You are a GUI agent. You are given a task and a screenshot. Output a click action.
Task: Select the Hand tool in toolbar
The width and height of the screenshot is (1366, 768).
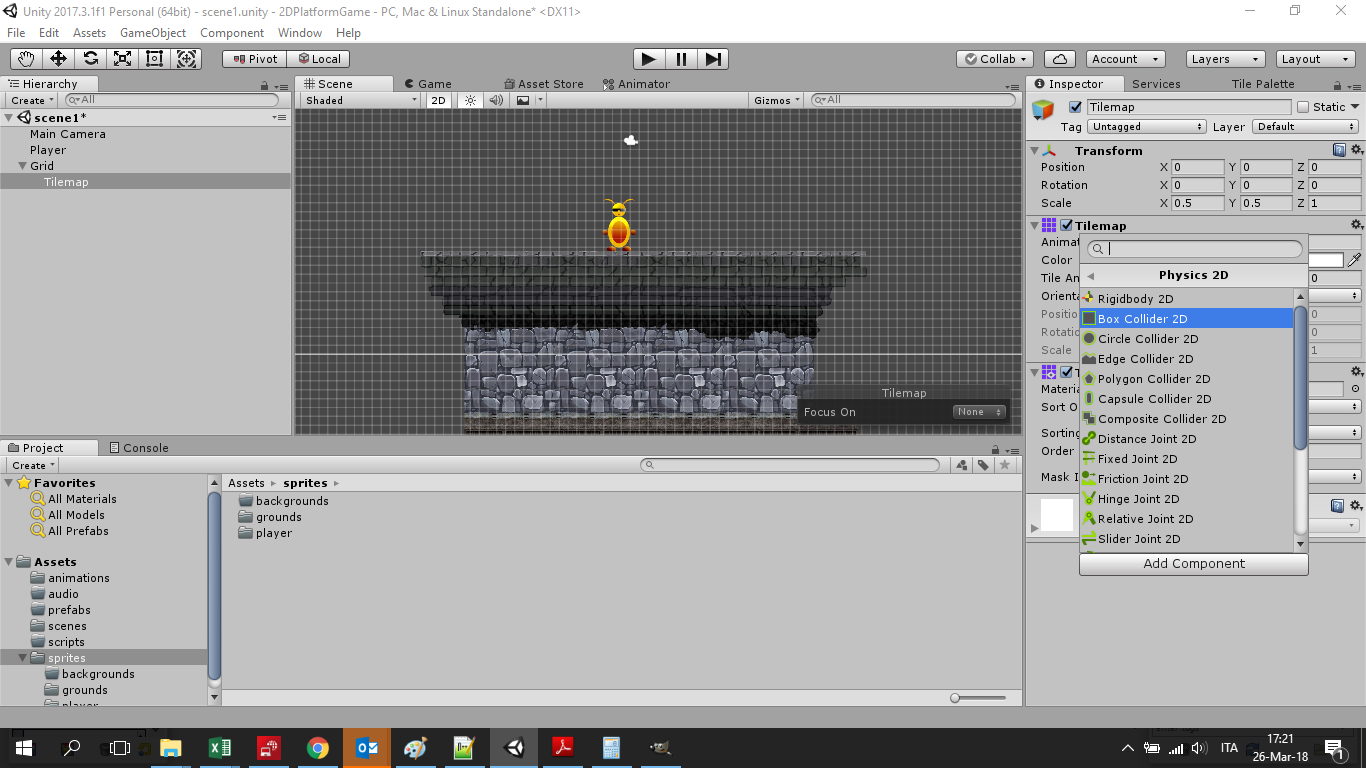click(x=26, y=59)
